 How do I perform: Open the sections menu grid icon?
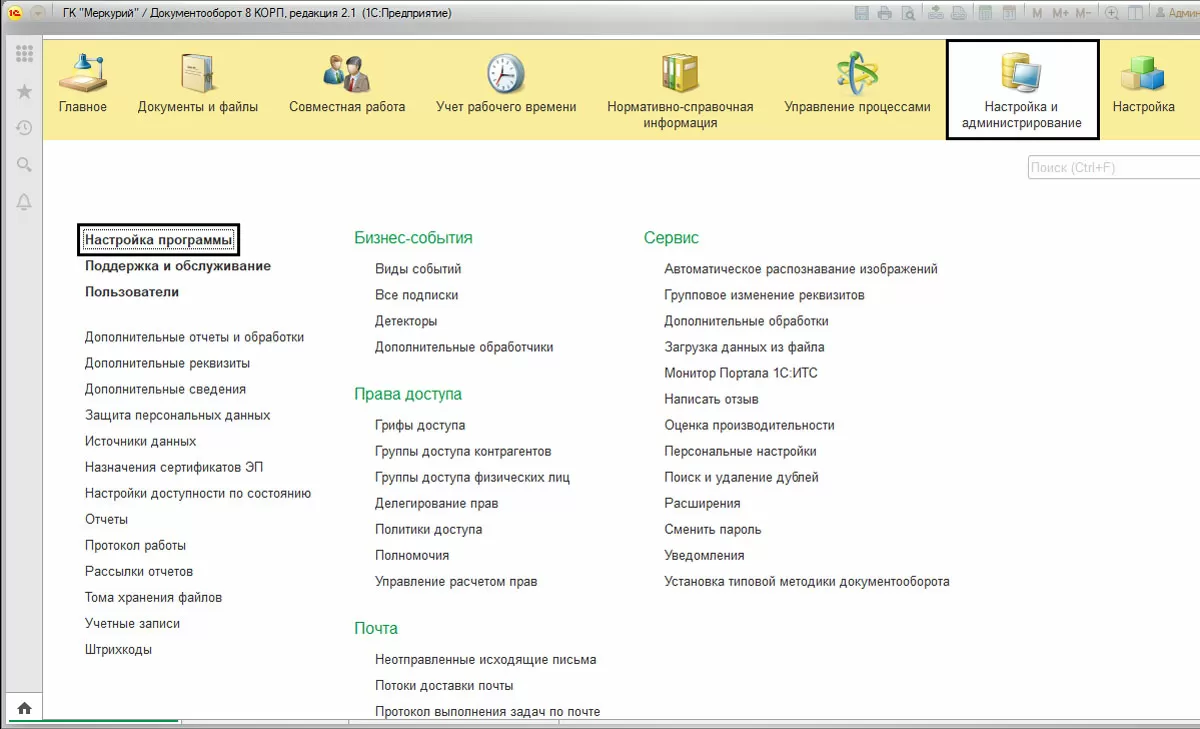pos(24,54)
